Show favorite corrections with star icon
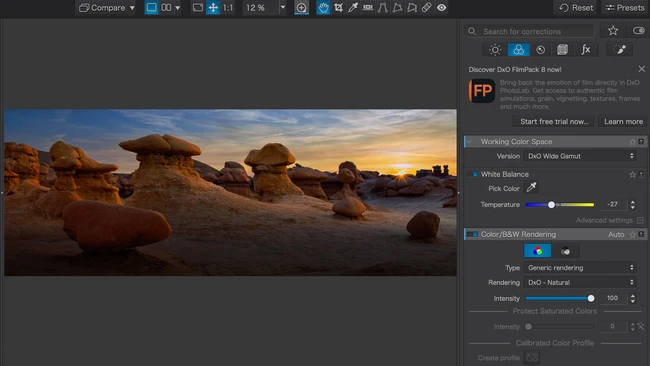650x366 pixels. tap(613, 30)
